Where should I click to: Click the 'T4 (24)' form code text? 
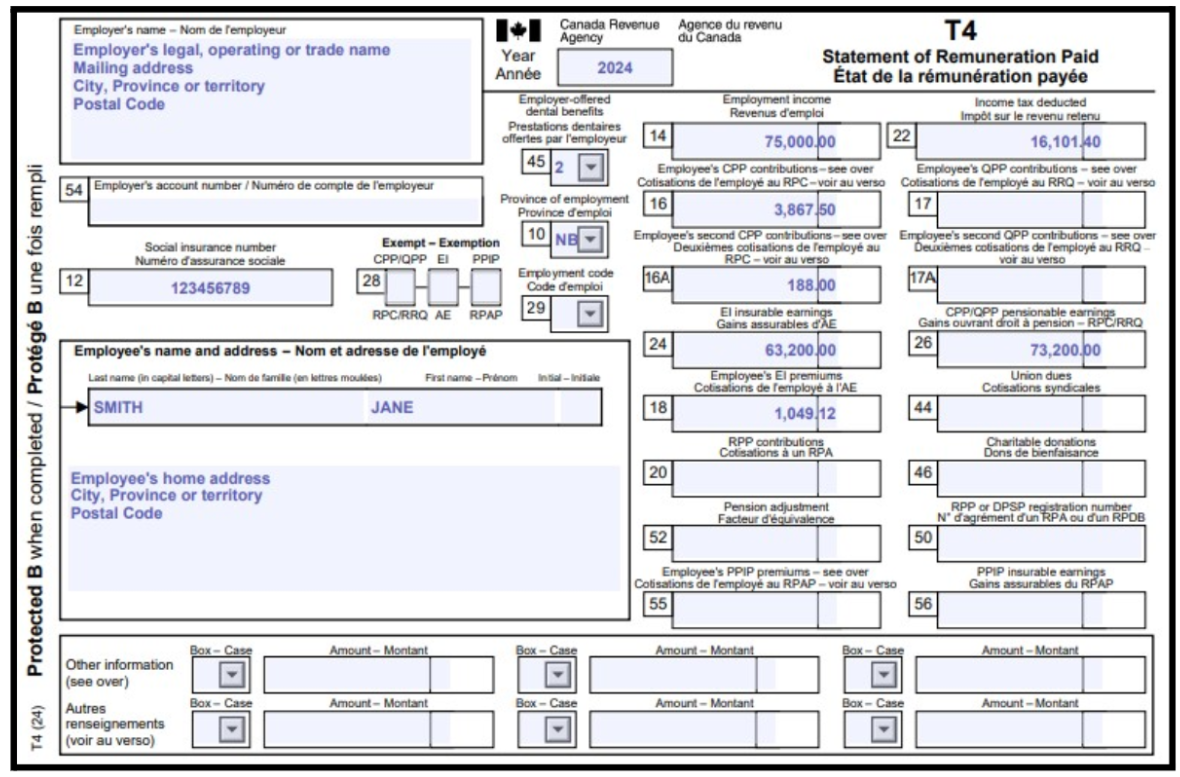tap(38, 727)
